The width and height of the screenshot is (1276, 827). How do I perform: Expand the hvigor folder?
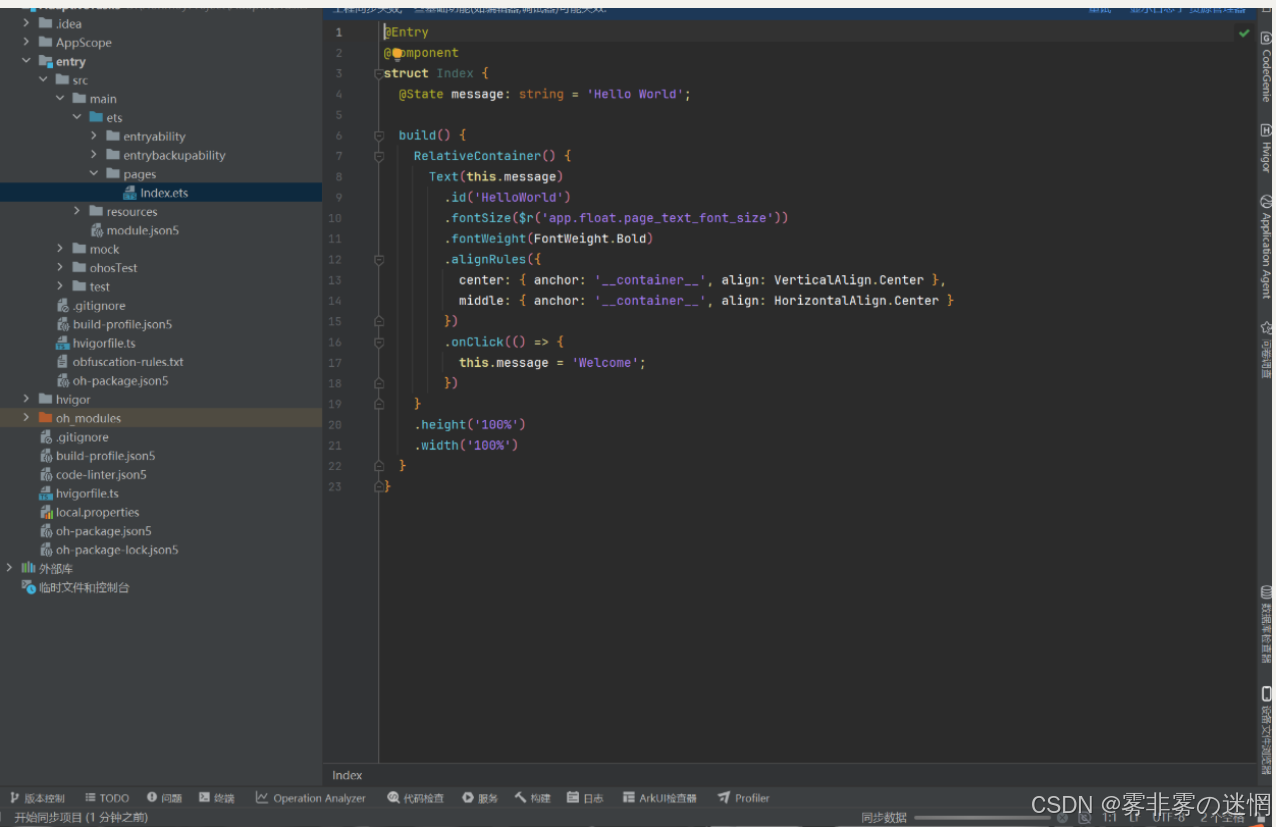coord(27,399)
